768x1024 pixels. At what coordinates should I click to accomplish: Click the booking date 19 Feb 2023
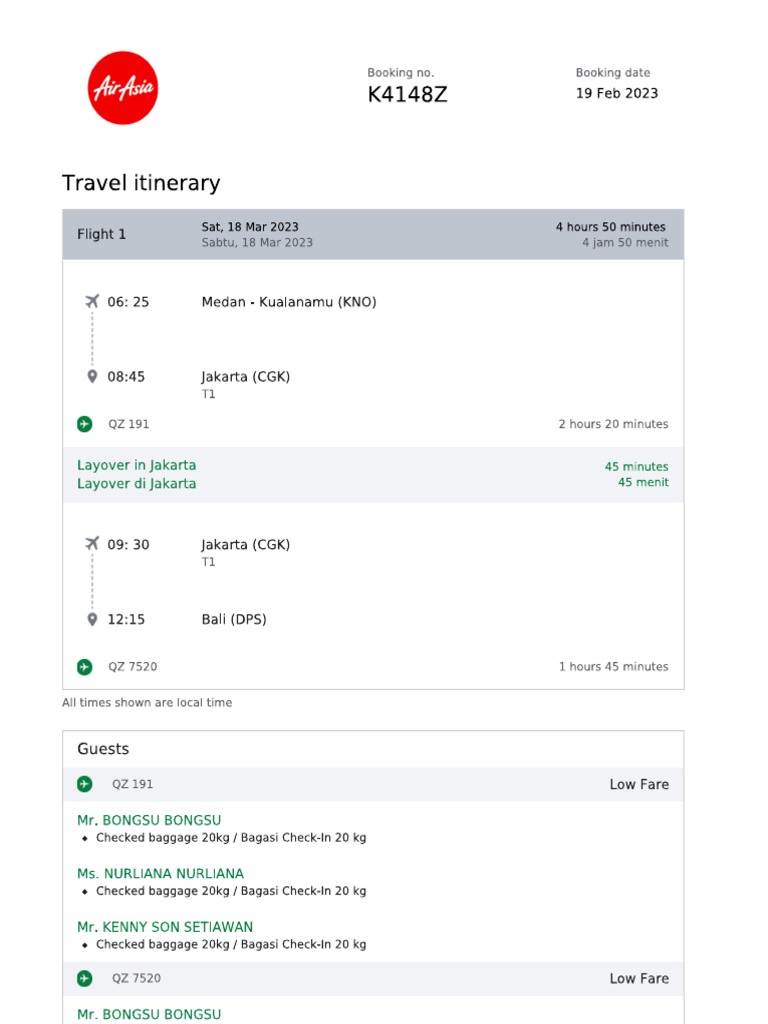pos(616,94)
